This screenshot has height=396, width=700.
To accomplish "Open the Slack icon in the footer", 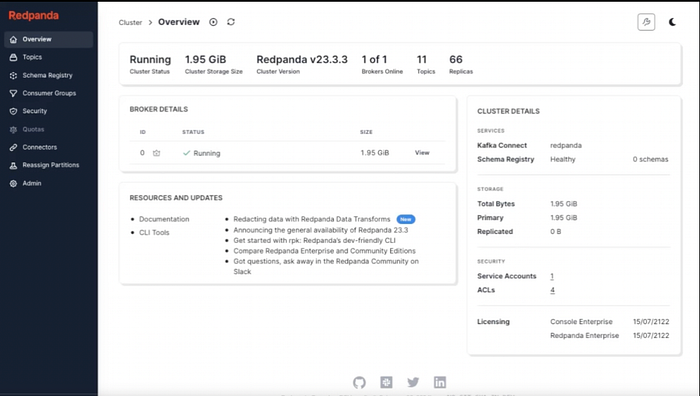I will click(386, 382).
